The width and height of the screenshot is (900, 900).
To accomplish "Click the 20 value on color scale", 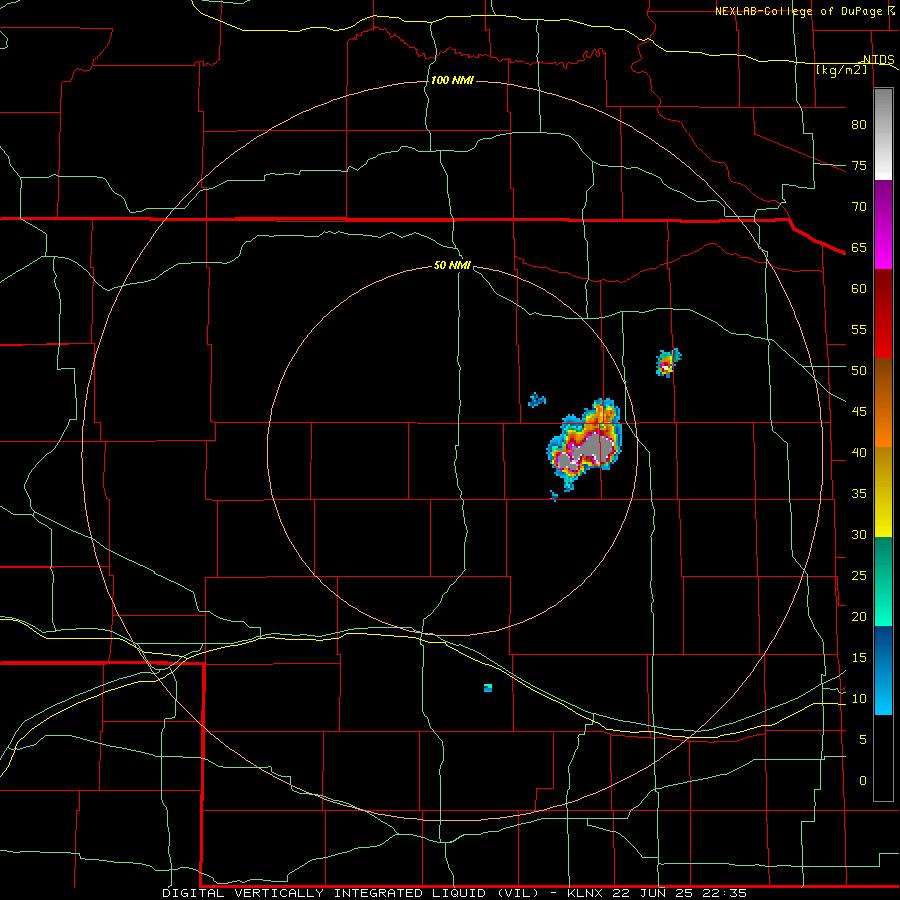I will click(859, 616).
